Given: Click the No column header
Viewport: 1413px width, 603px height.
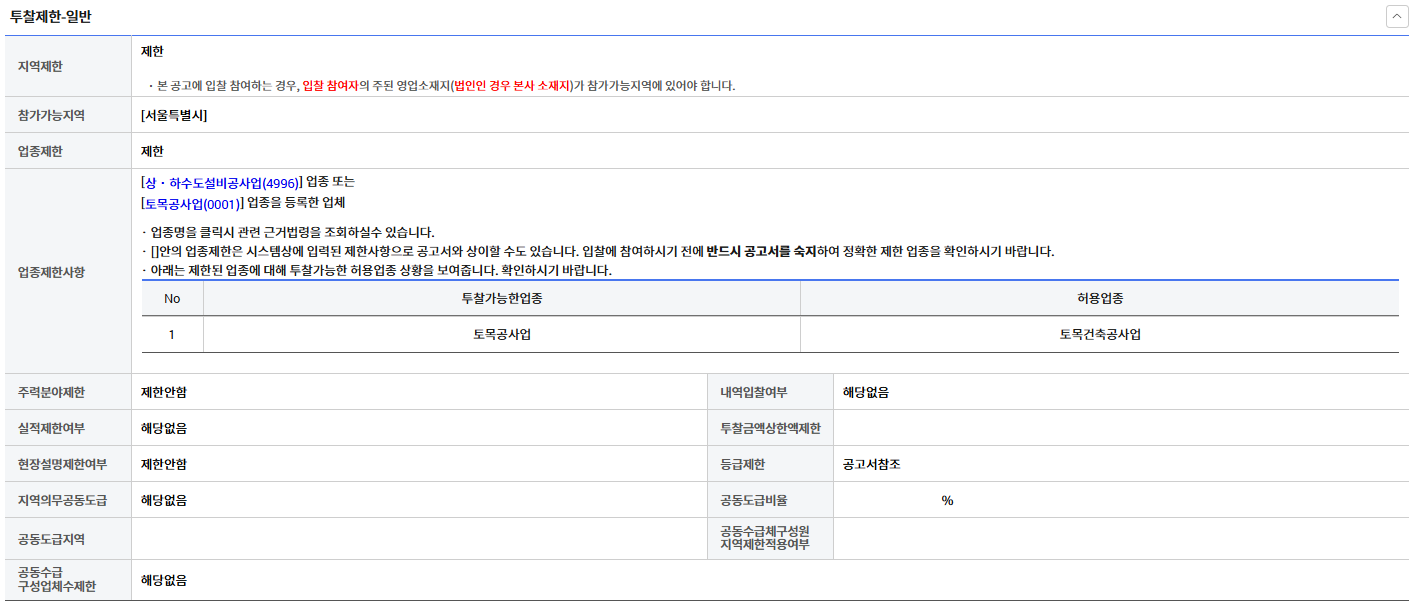Looking at the screenshot, I should pos(172,299).
